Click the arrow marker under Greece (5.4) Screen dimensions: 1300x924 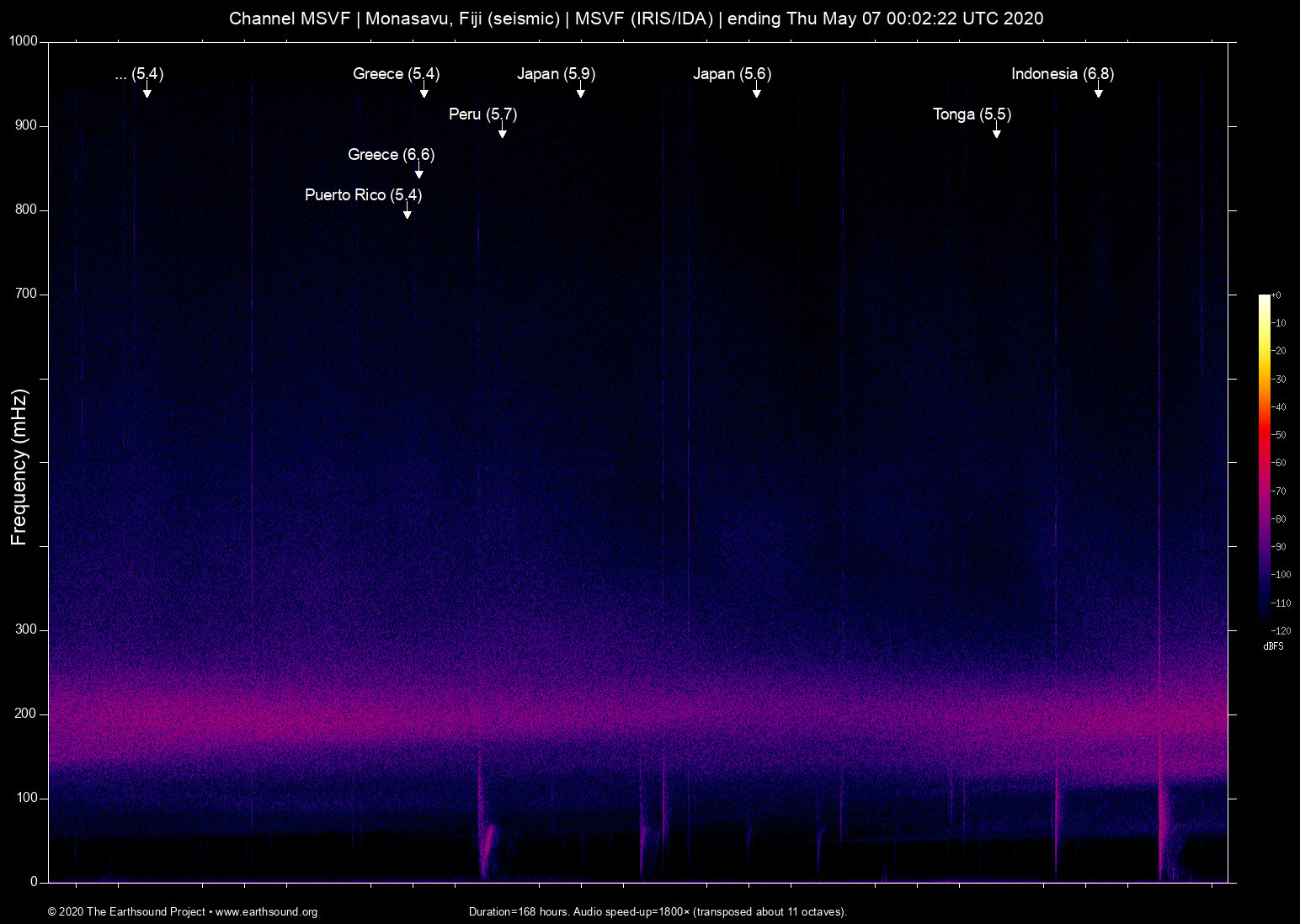pos(424,90)
